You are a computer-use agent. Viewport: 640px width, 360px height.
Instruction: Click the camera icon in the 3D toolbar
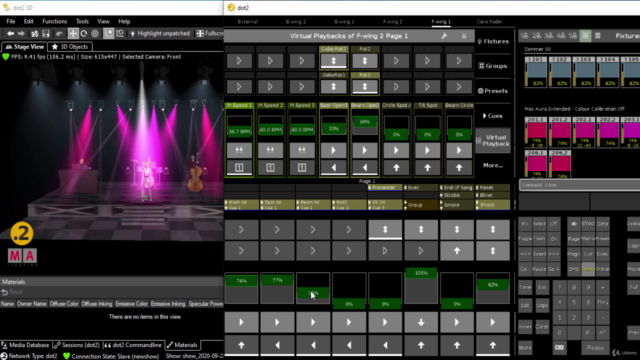coord(120,33)
